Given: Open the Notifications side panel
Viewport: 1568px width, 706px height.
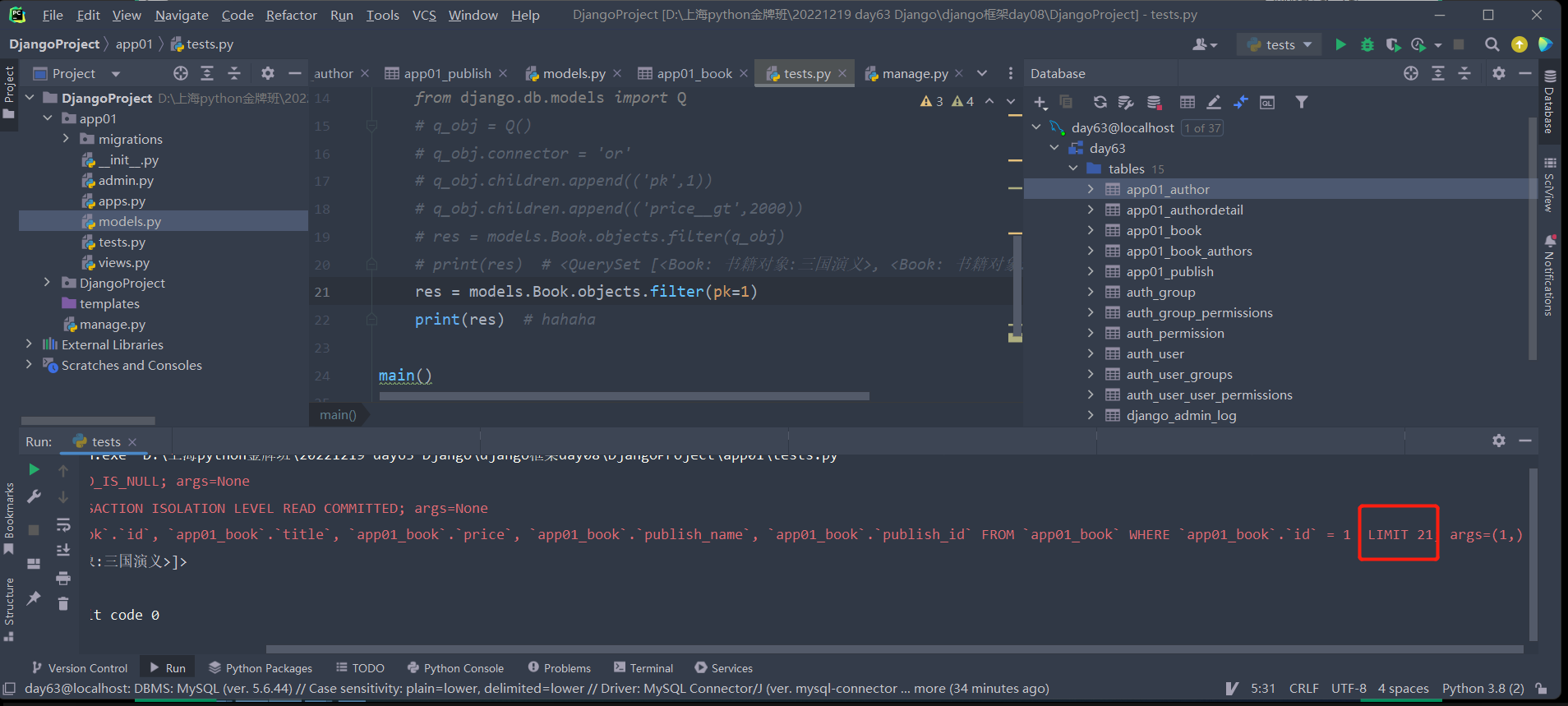Looking at the screenshot, I should [x=1549, y=276].
